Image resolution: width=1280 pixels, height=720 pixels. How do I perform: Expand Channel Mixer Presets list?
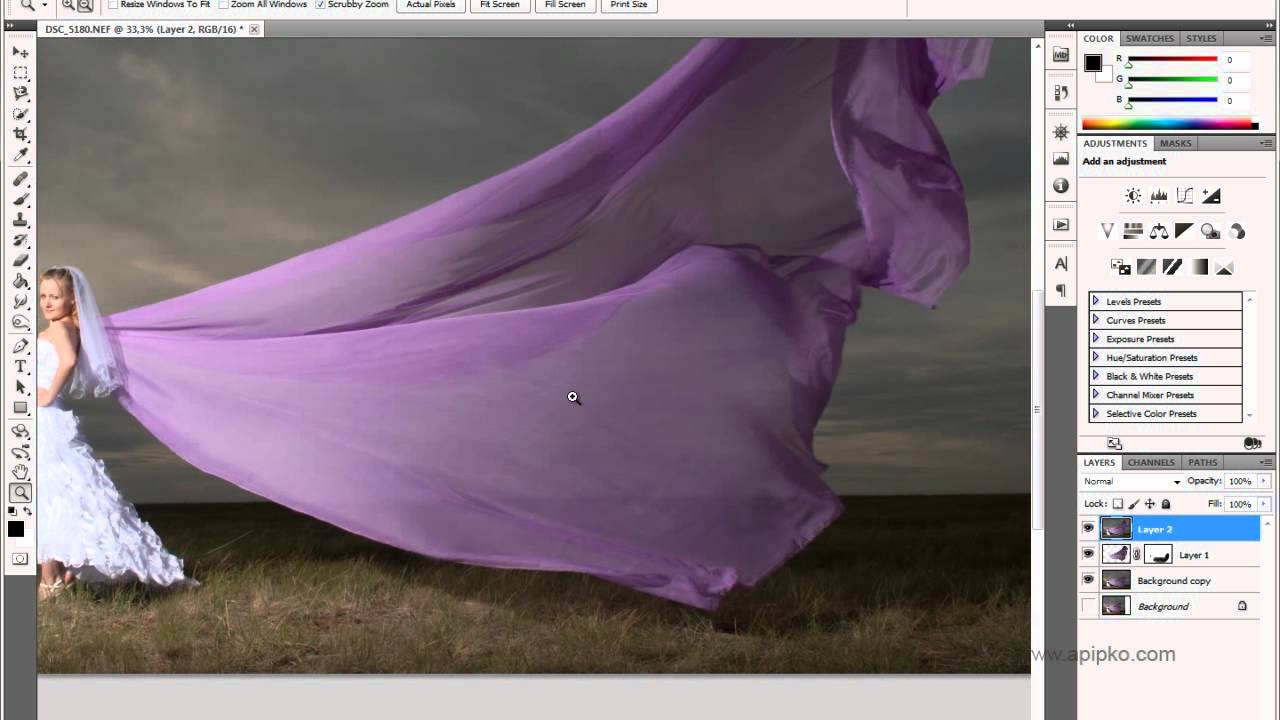[x=1095, y=394]
